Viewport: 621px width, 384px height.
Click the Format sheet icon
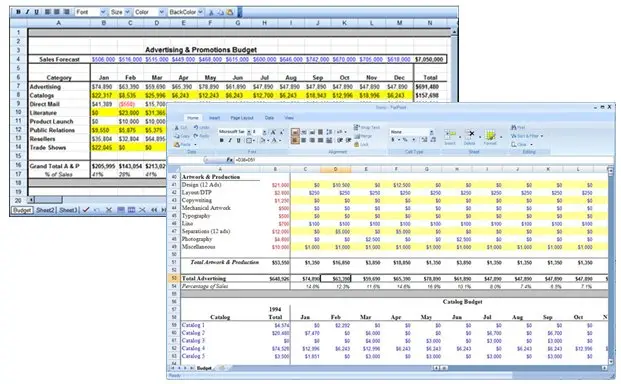[x=490, y=137]
